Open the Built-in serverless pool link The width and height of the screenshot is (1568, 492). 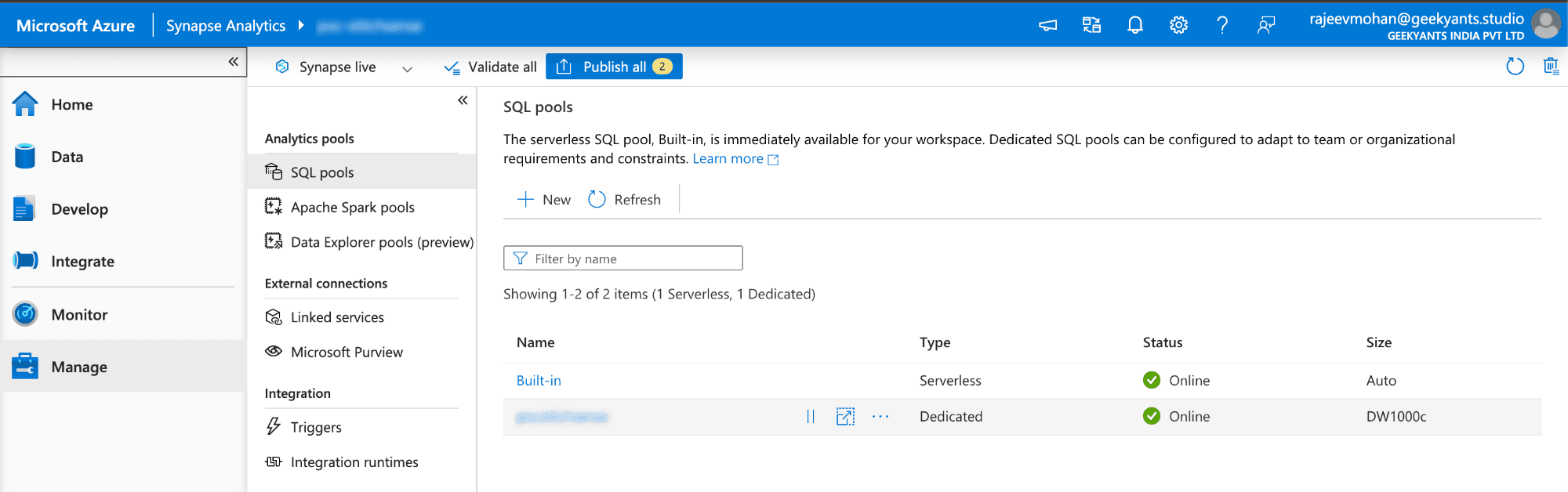(539, 381)
